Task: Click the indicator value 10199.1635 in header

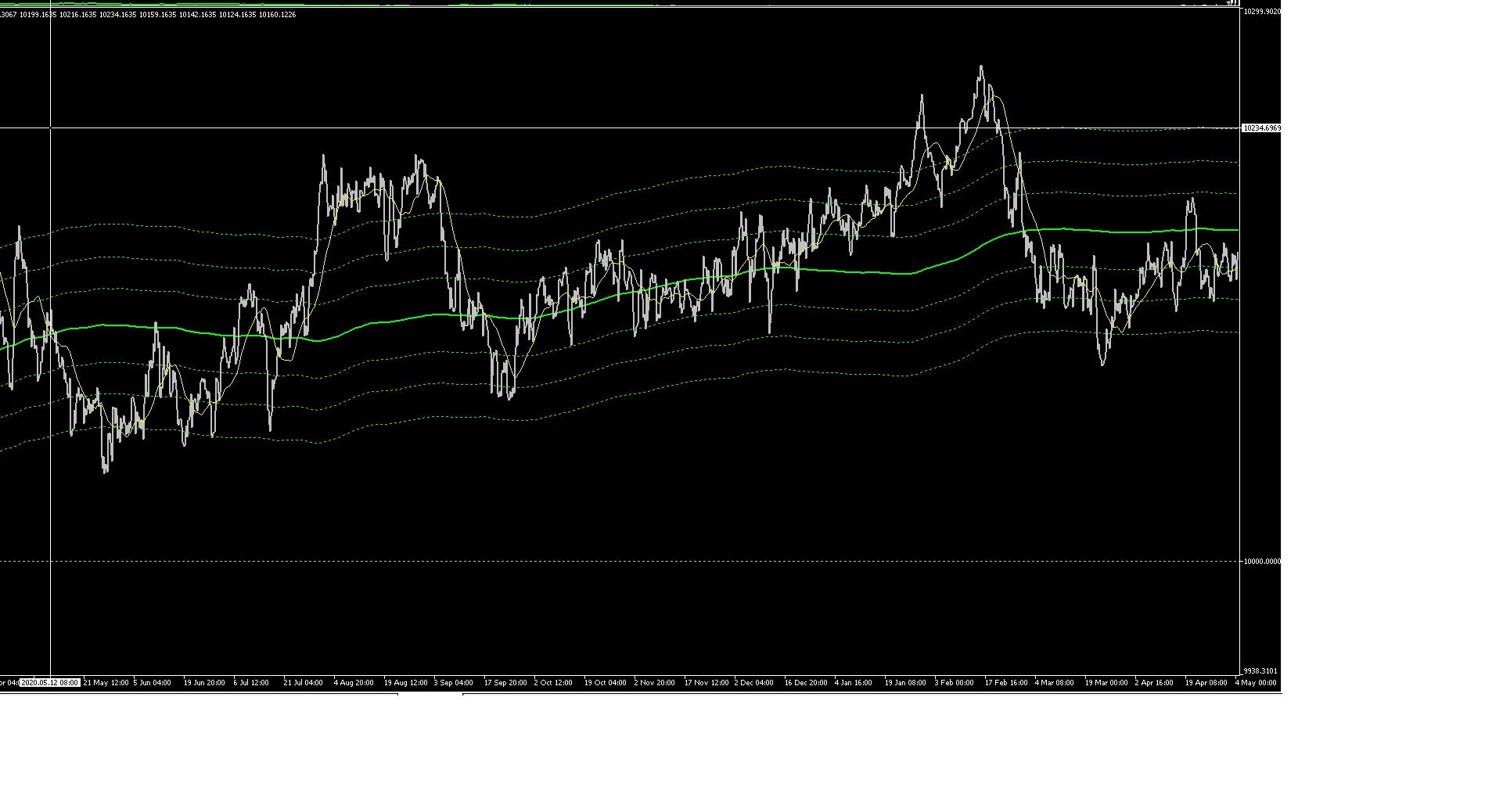Action: point(38,15)
